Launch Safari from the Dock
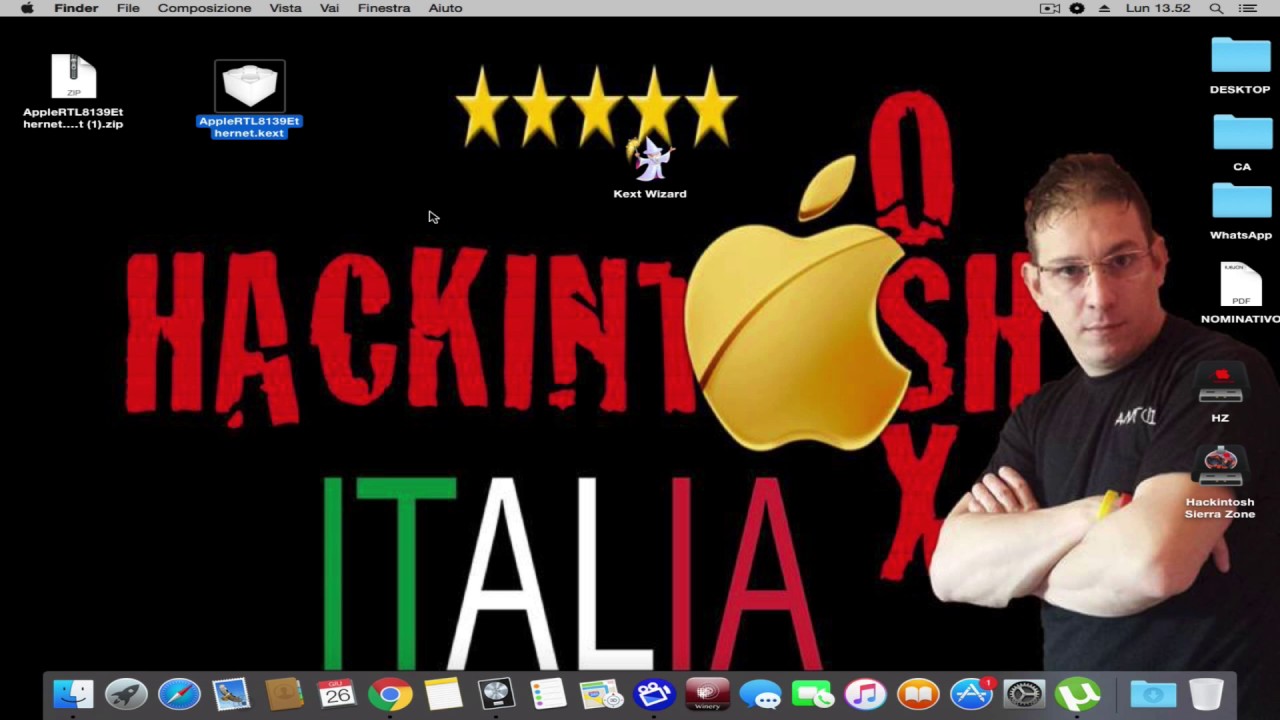The height and width of the screenshot is (720, 1280). 179,694
